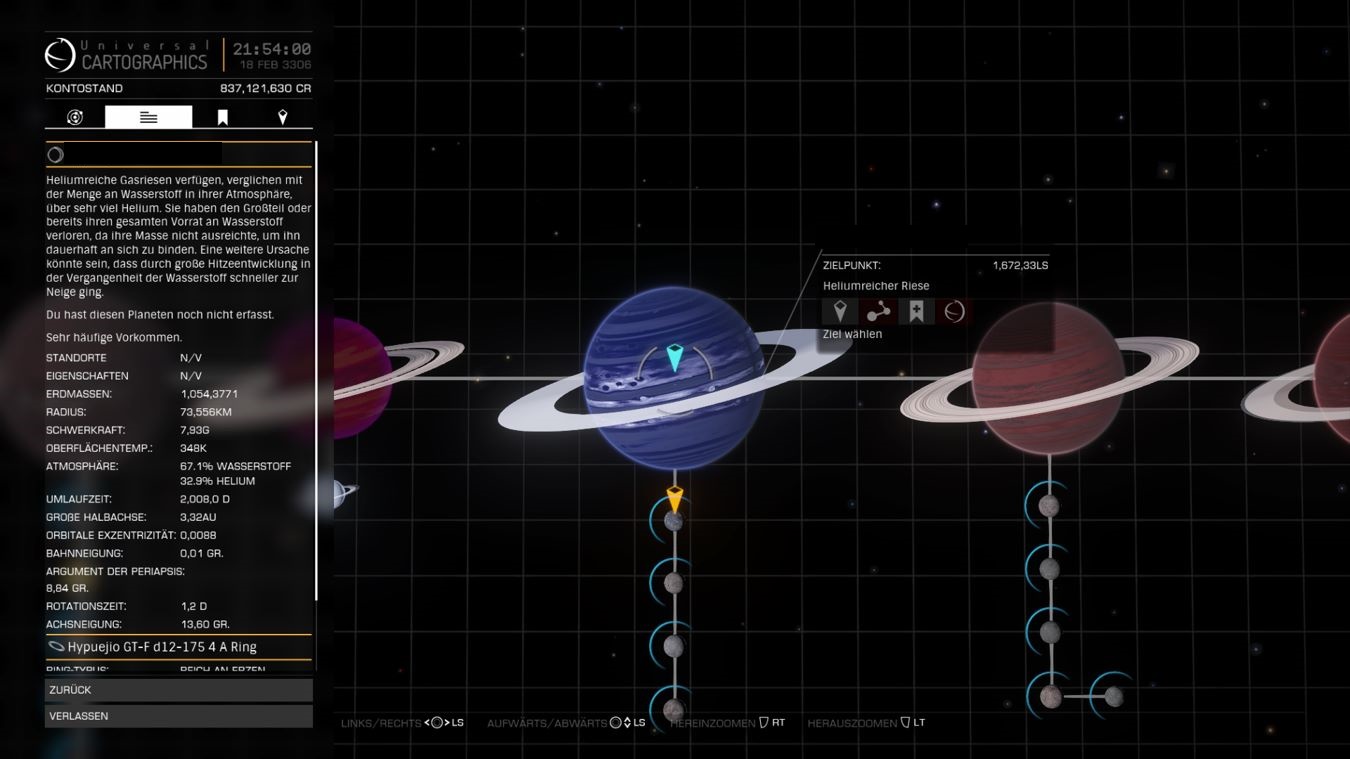Select the second moon beneath the red giant

1049,570
